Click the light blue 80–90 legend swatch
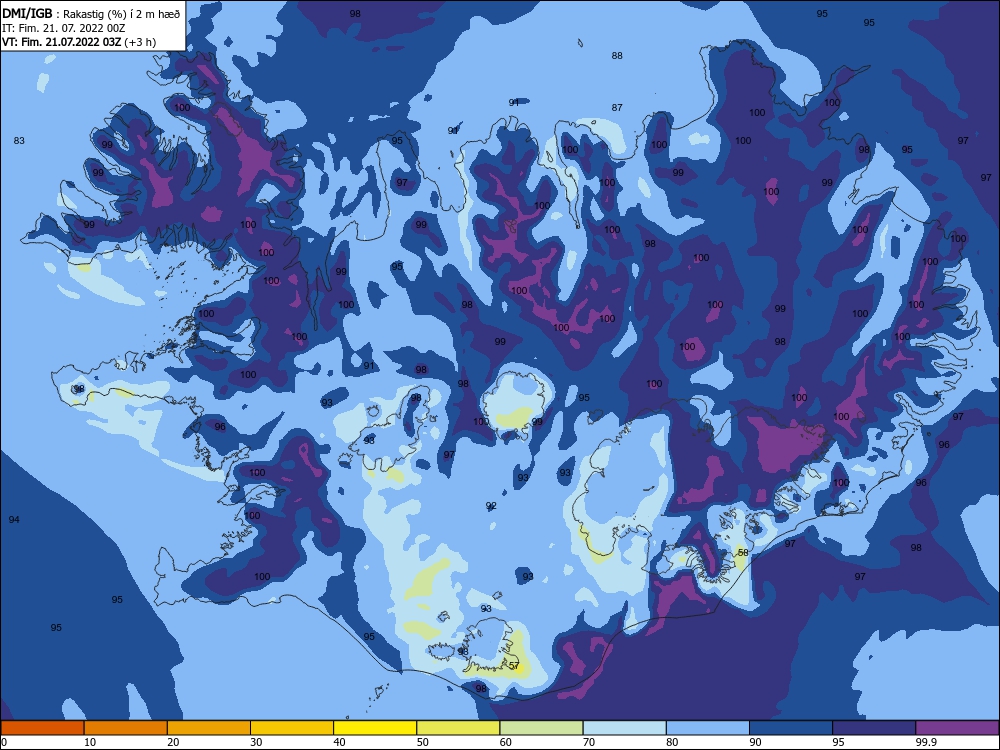The height and width of the screenshot is (750, 1000). click(x=708, y=728)
